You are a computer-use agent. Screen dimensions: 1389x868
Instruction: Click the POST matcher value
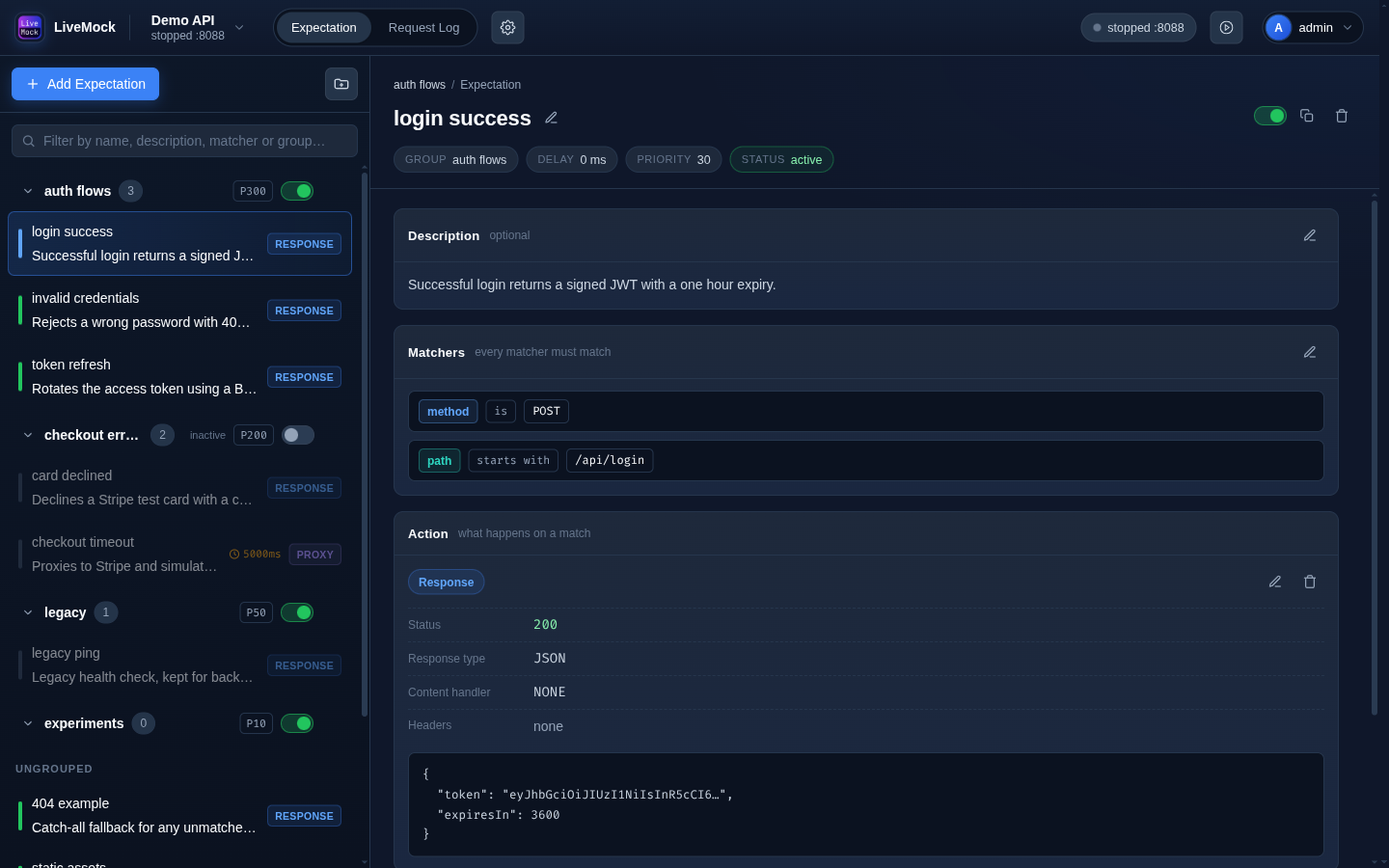coord(546,412)
